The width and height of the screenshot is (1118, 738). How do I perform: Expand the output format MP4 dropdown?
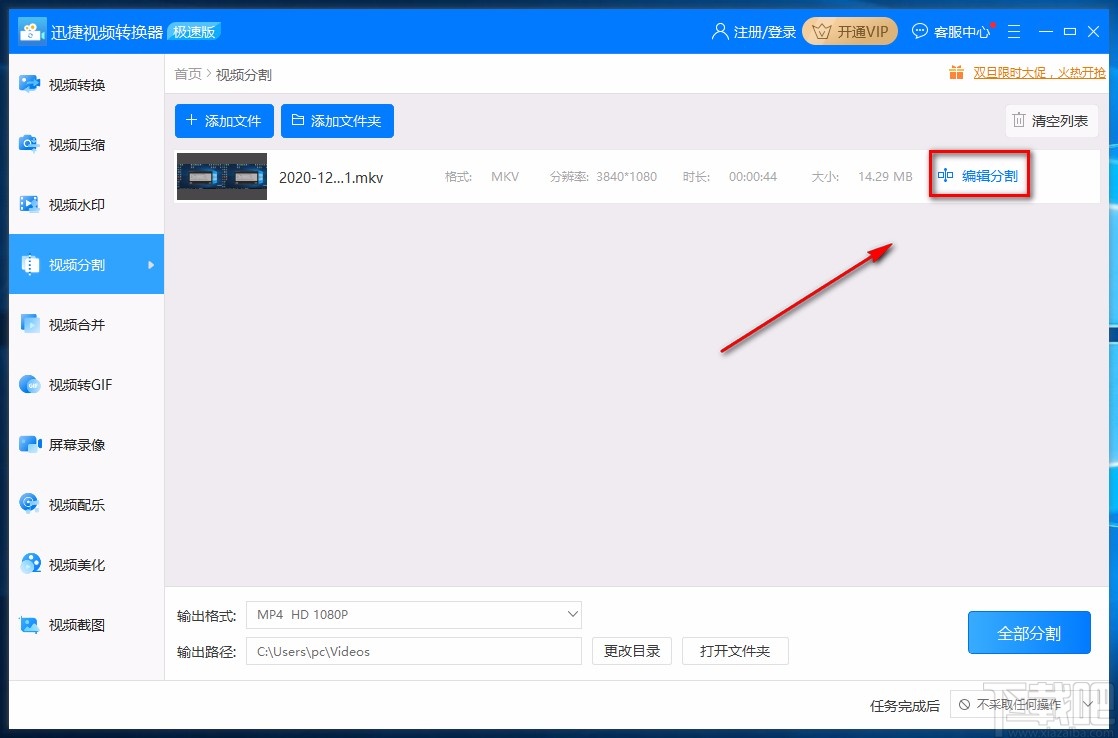tap(571, 614)
